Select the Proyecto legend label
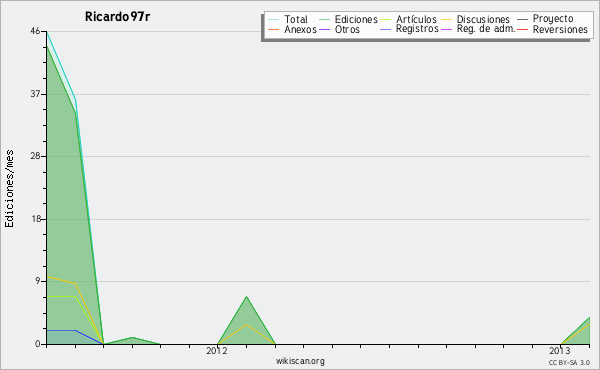Viewport: 600px width, 370px height. pos(553,19)
